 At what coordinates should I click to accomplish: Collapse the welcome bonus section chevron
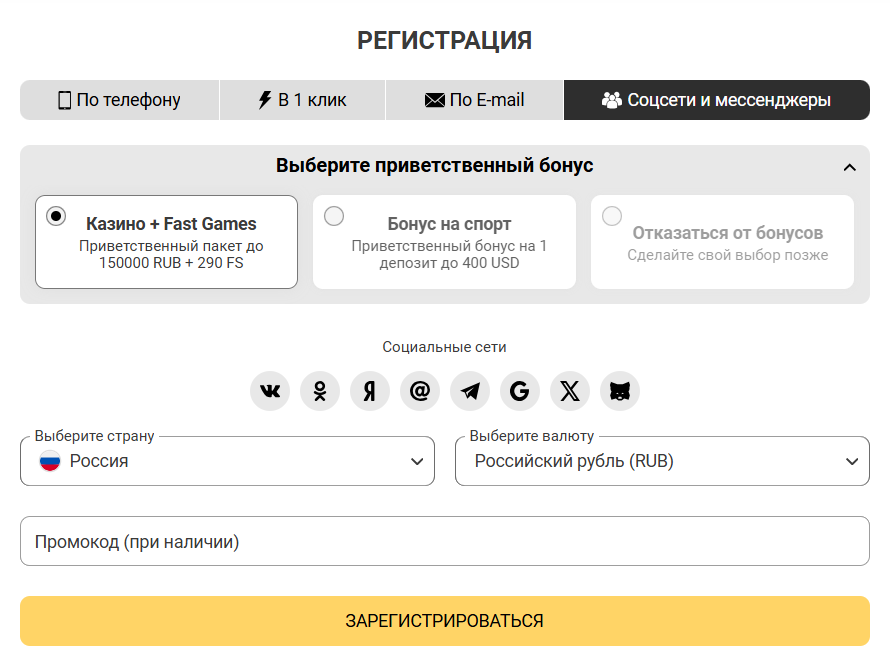(x=849, y=167)
